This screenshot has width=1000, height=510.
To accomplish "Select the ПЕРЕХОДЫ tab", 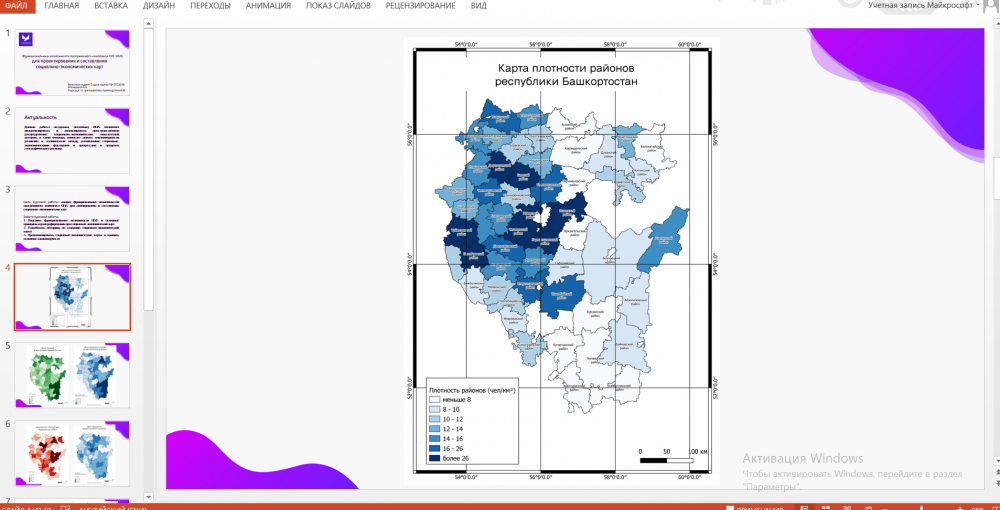I will (212, 6).
